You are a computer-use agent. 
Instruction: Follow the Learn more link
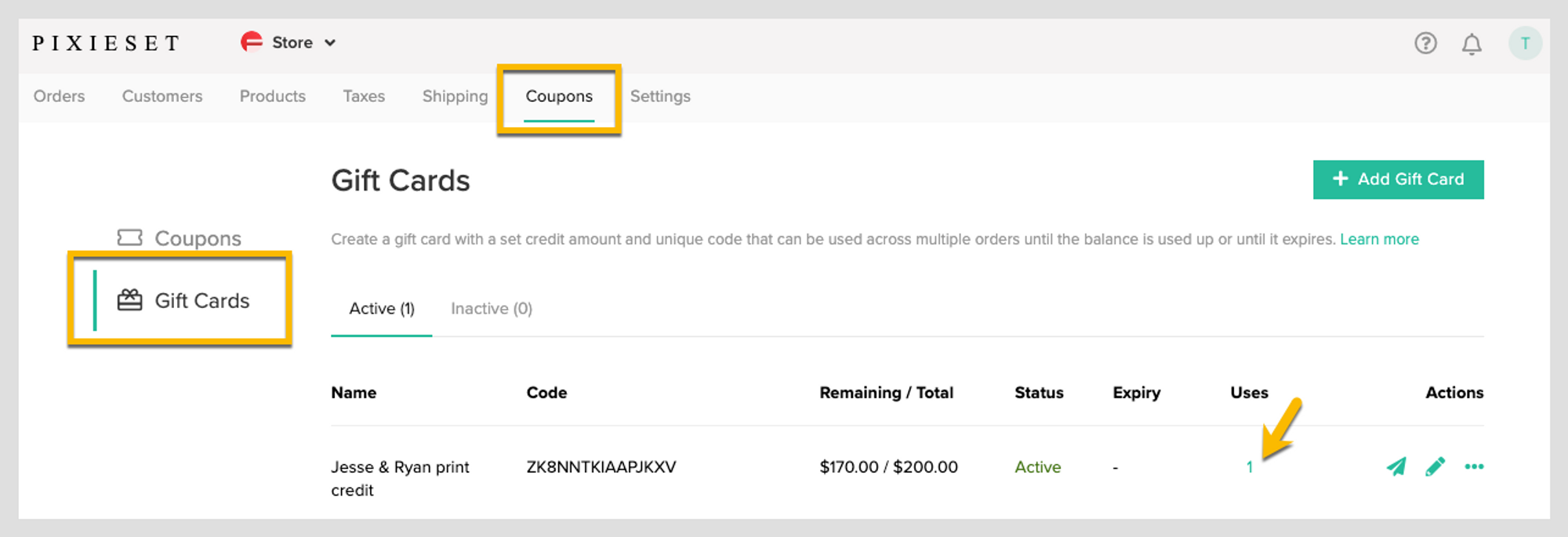[1379, 239]
